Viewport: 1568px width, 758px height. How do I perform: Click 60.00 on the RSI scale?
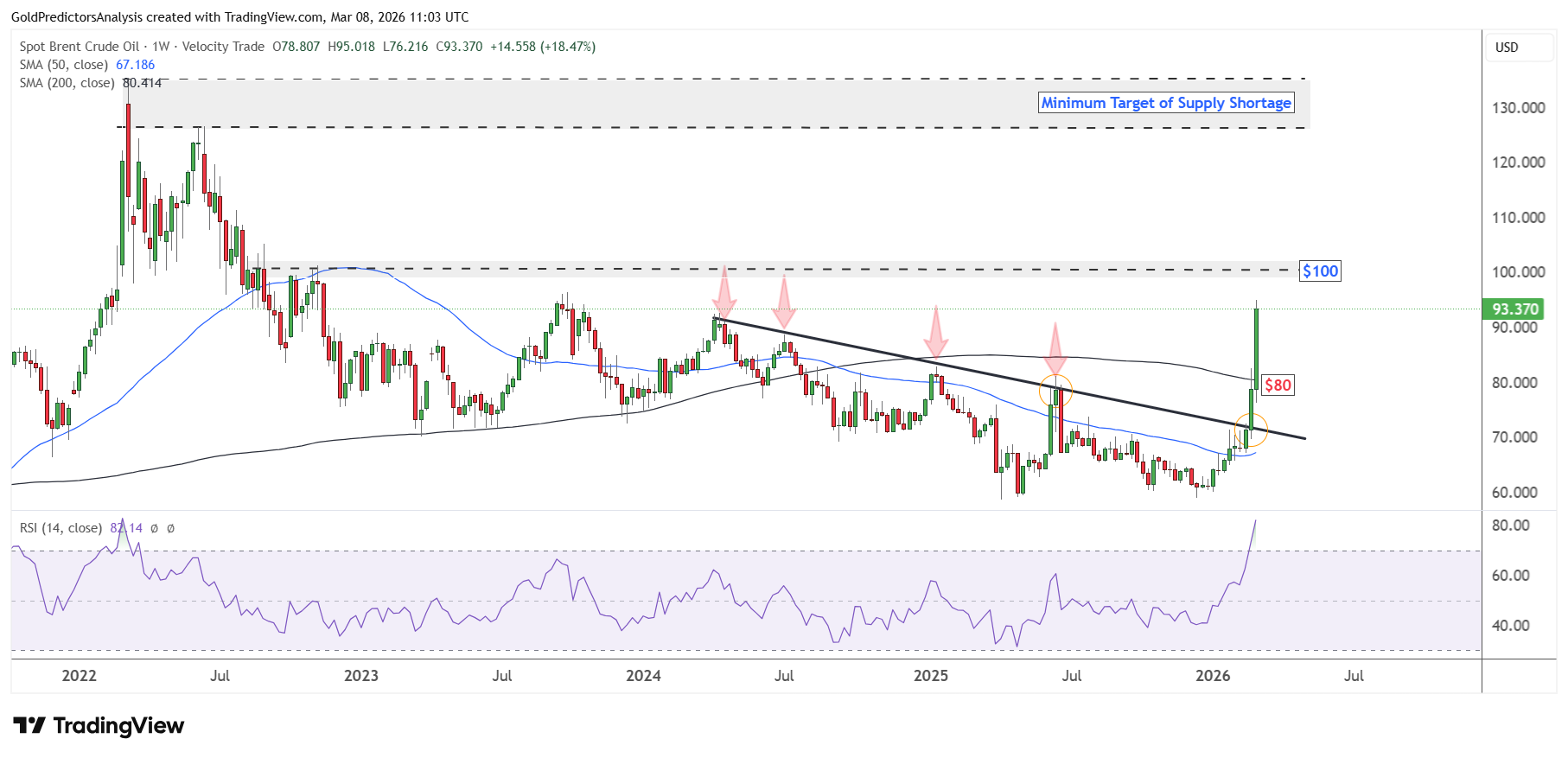(1511, 576)
